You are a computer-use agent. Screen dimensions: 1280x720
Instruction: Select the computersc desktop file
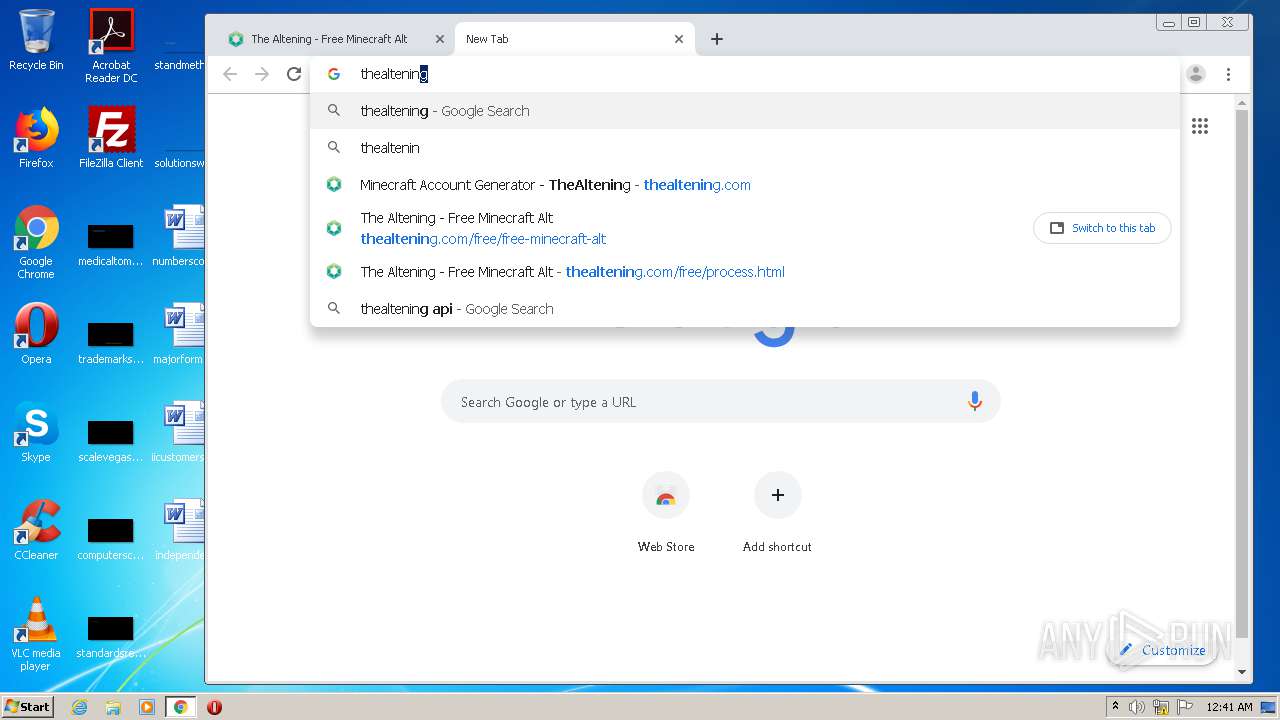click(x=111, y=538)
